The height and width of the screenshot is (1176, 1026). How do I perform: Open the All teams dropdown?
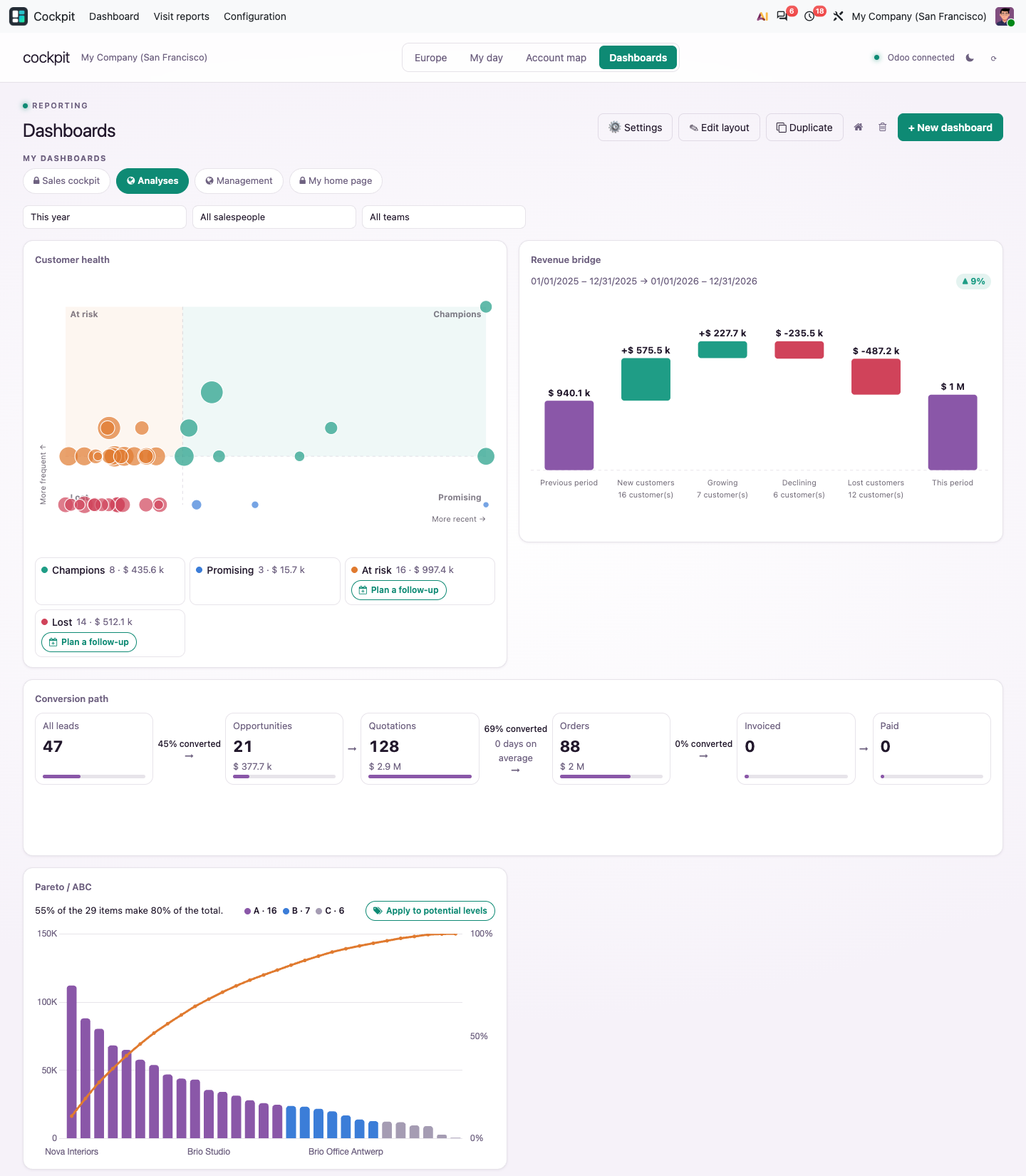[444, 217]
